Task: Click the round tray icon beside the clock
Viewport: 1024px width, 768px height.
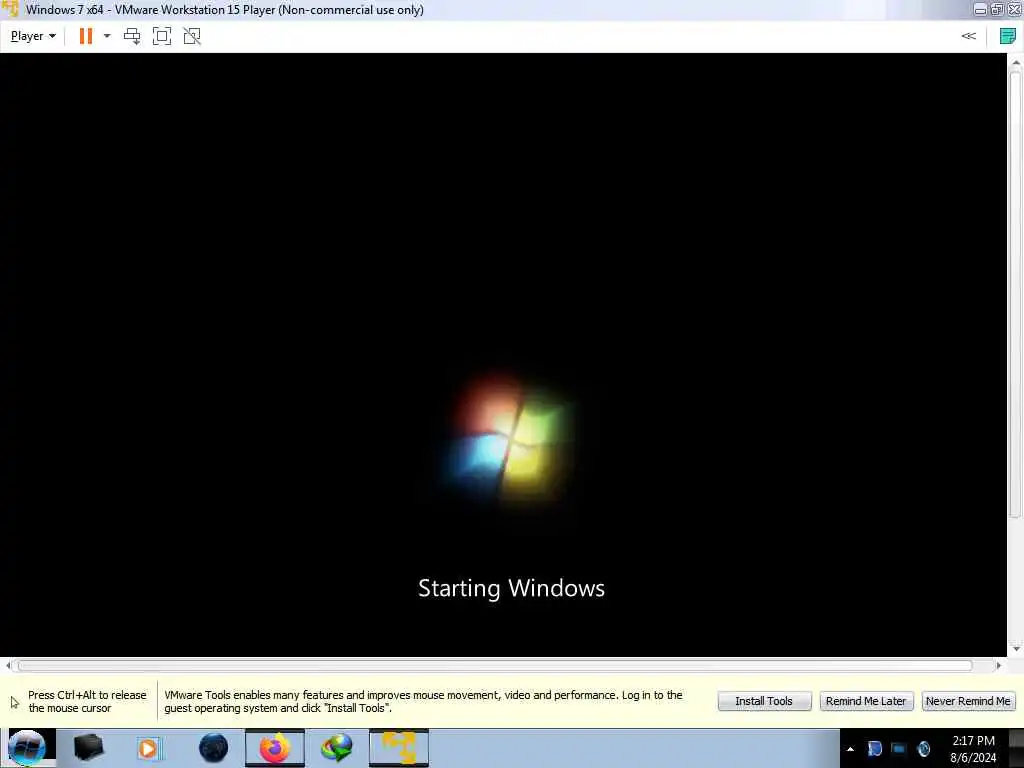Action: click(x=923, y=749)
